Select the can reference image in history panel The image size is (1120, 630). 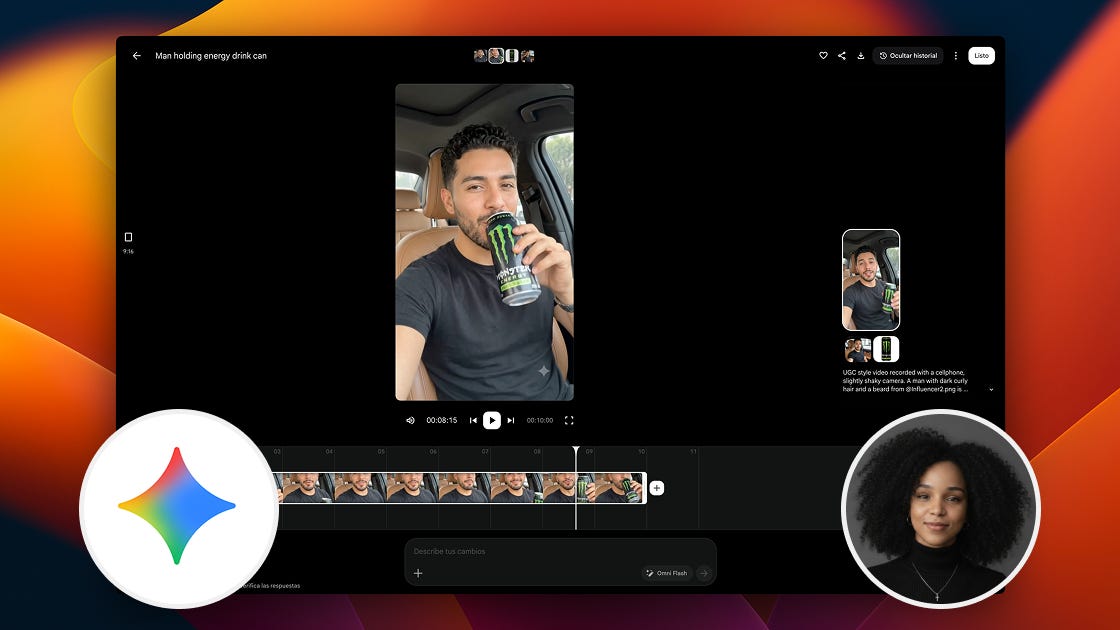(x=886, y=349)
